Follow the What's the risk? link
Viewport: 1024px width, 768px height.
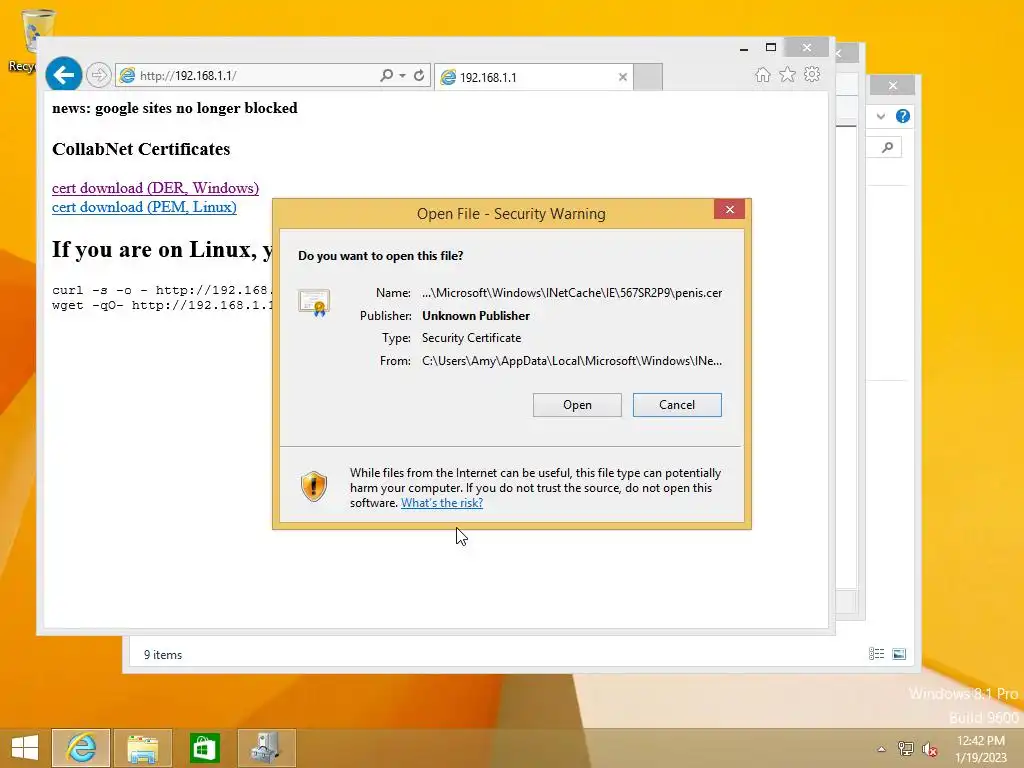point(442,503)
